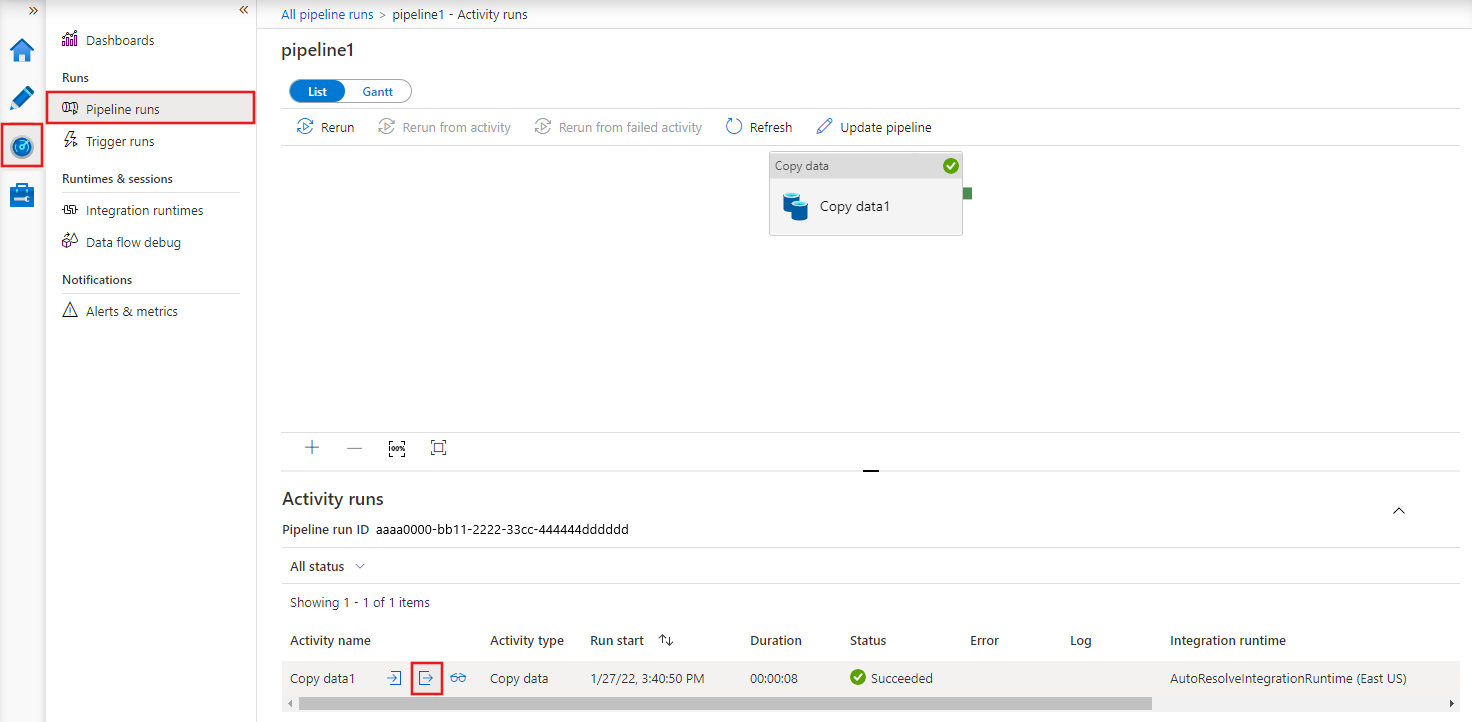
Task: Collapse the Activity runs section
Action: (x=1398, y=510)
